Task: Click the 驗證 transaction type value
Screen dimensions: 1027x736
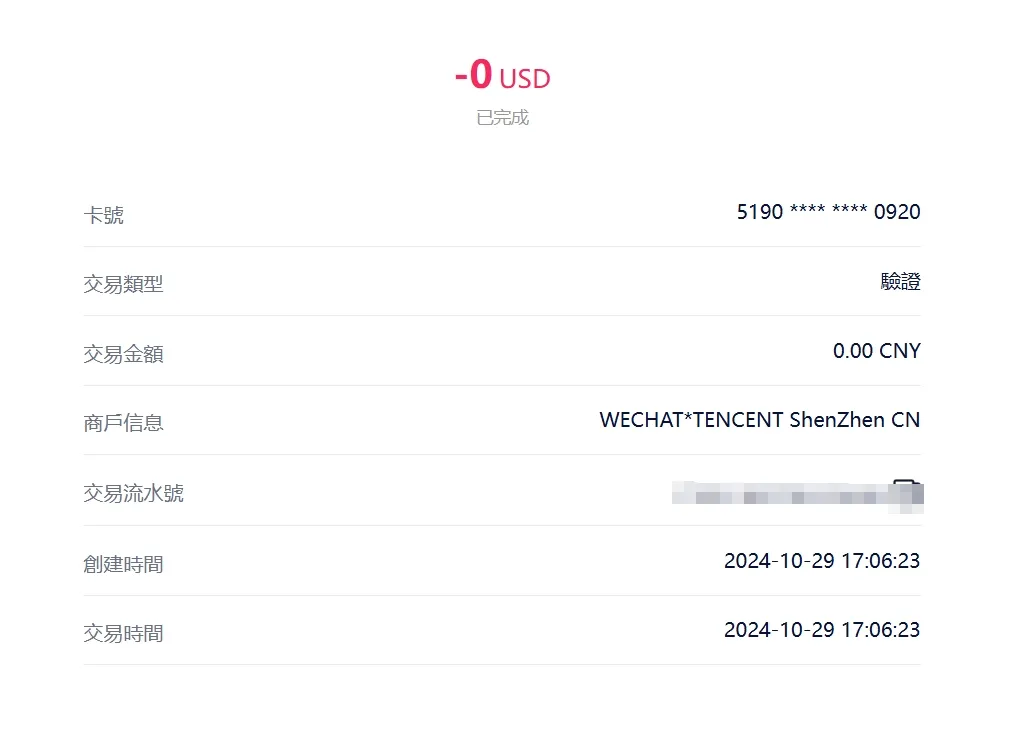Action: 900,282
